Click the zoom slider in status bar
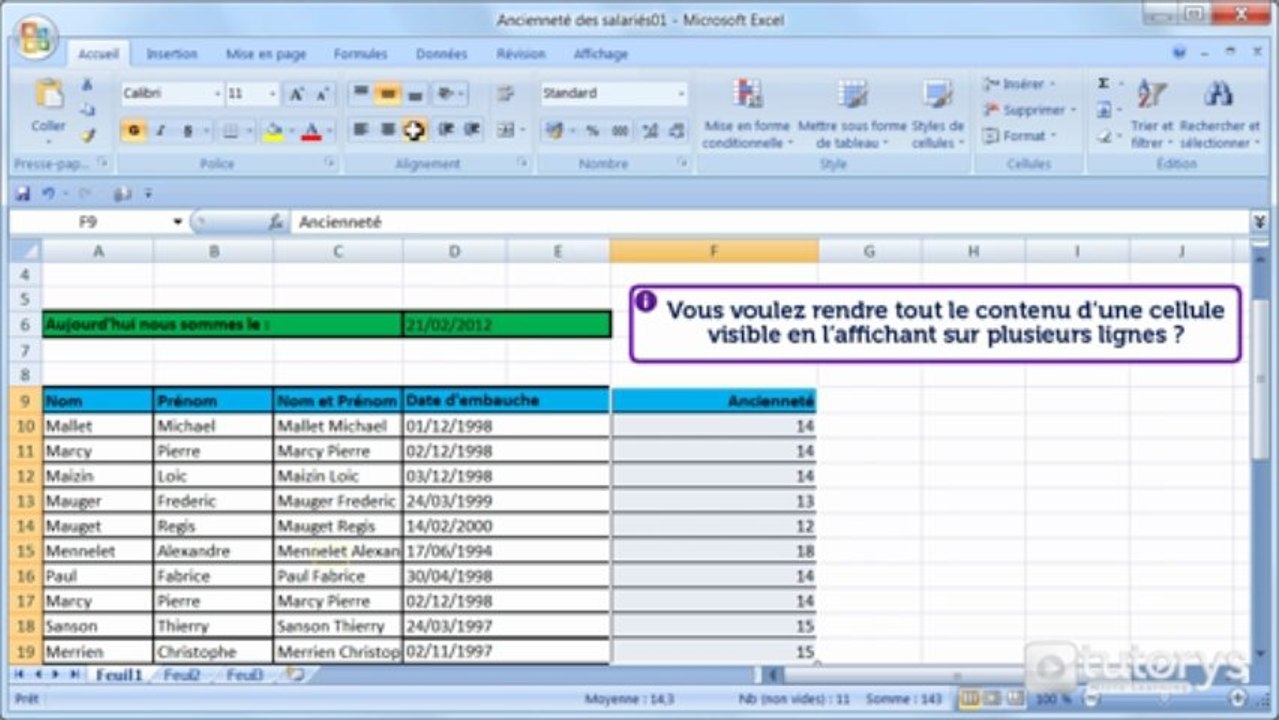Screen dimensions: 1279x720 1165,698
